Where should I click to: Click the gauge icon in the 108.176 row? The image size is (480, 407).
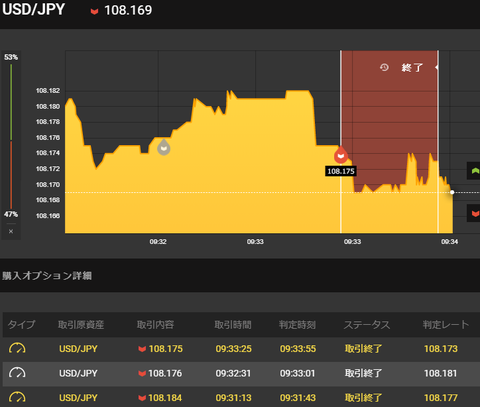point(17,373)
